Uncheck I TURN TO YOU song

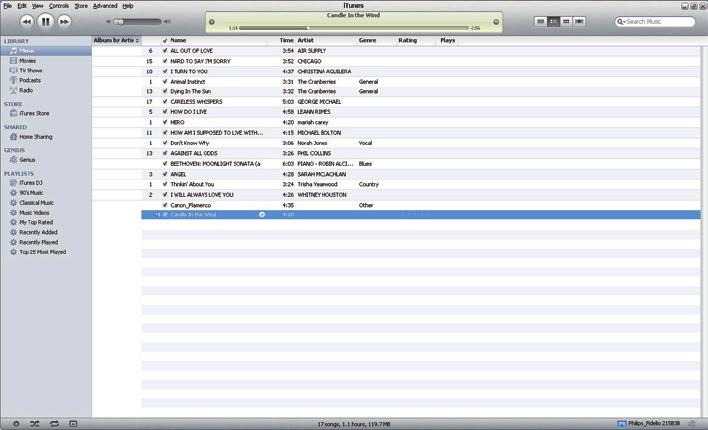pyautogui.click(x=165, y=71)
